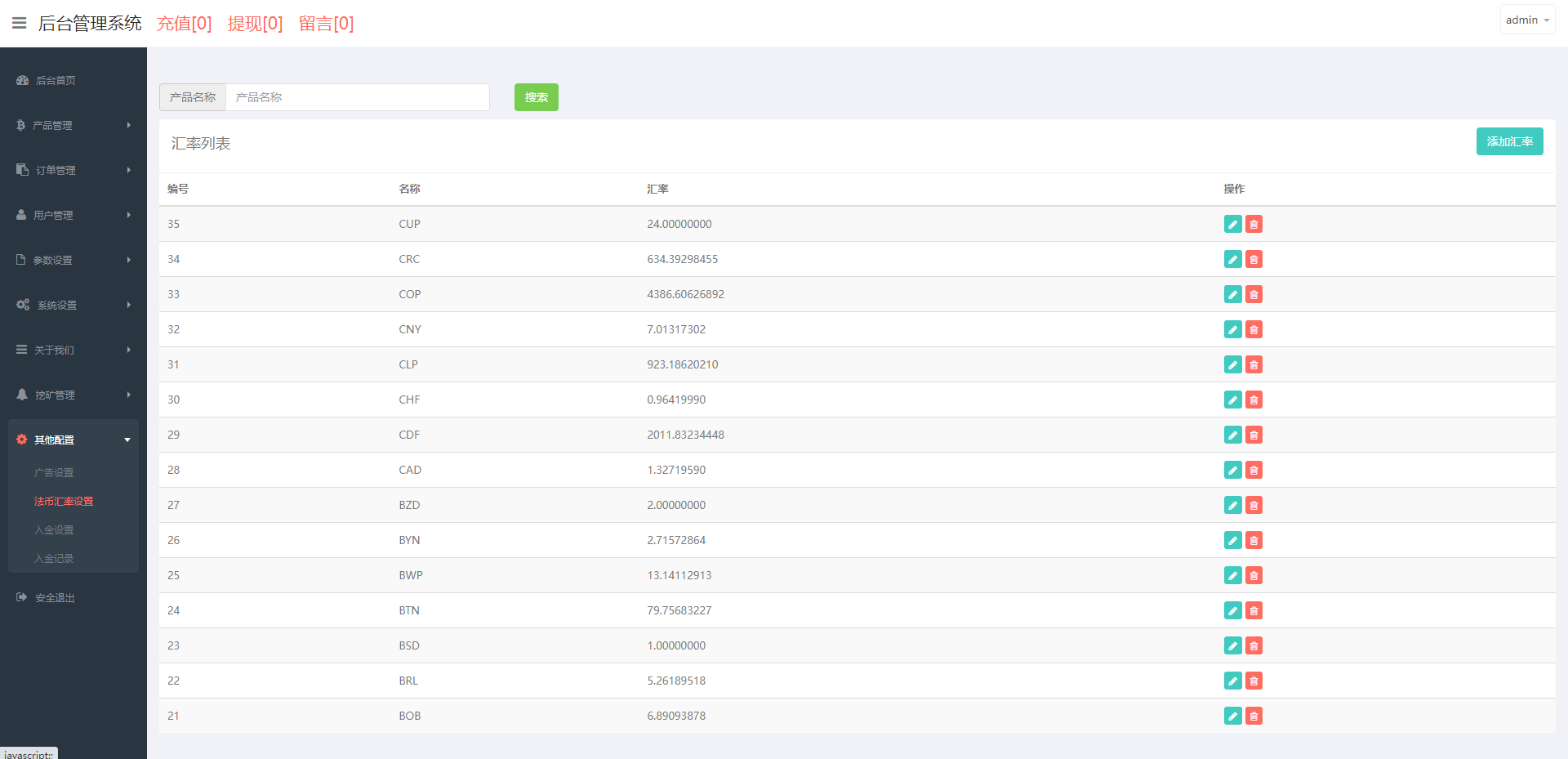Edit the CNY exchange rate row
1568x759 pixels.
1232,329
